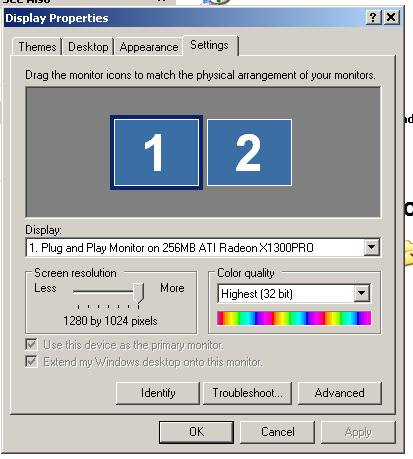Open the Troubleshoot dialog
The image size is (413, 459).
pyautogui.click(x=247, y=393)
